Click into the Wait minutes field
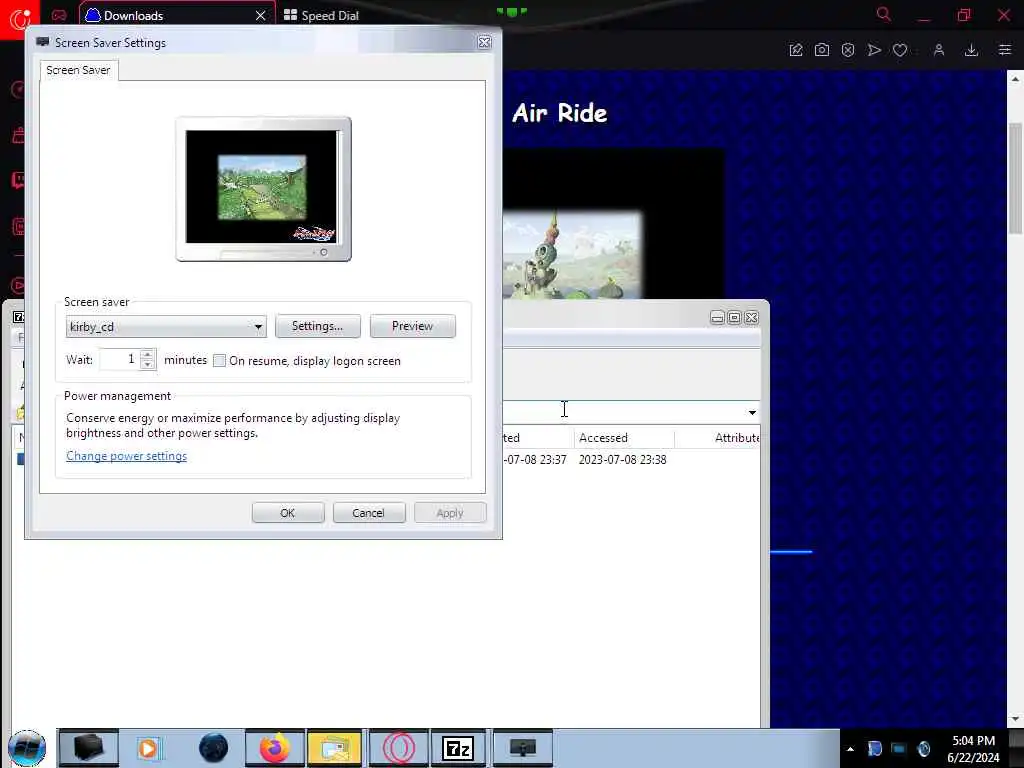 pyautogui.click(x=118, y=359)
